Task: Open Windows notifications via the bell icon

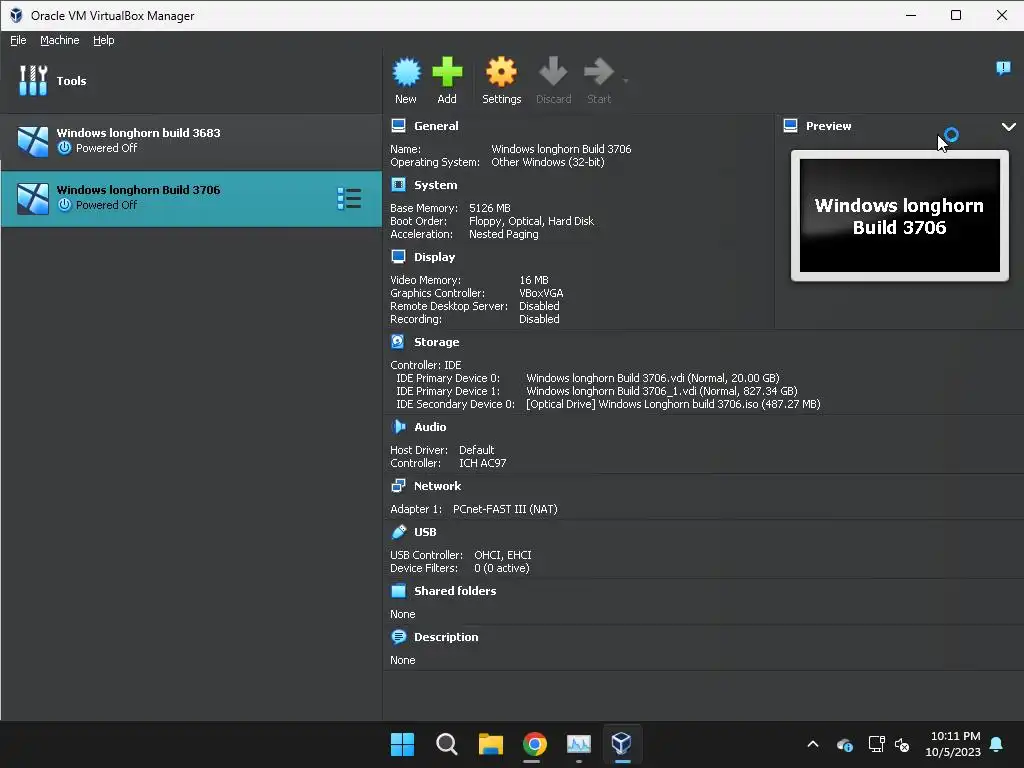Action: [x=997, y=744]
